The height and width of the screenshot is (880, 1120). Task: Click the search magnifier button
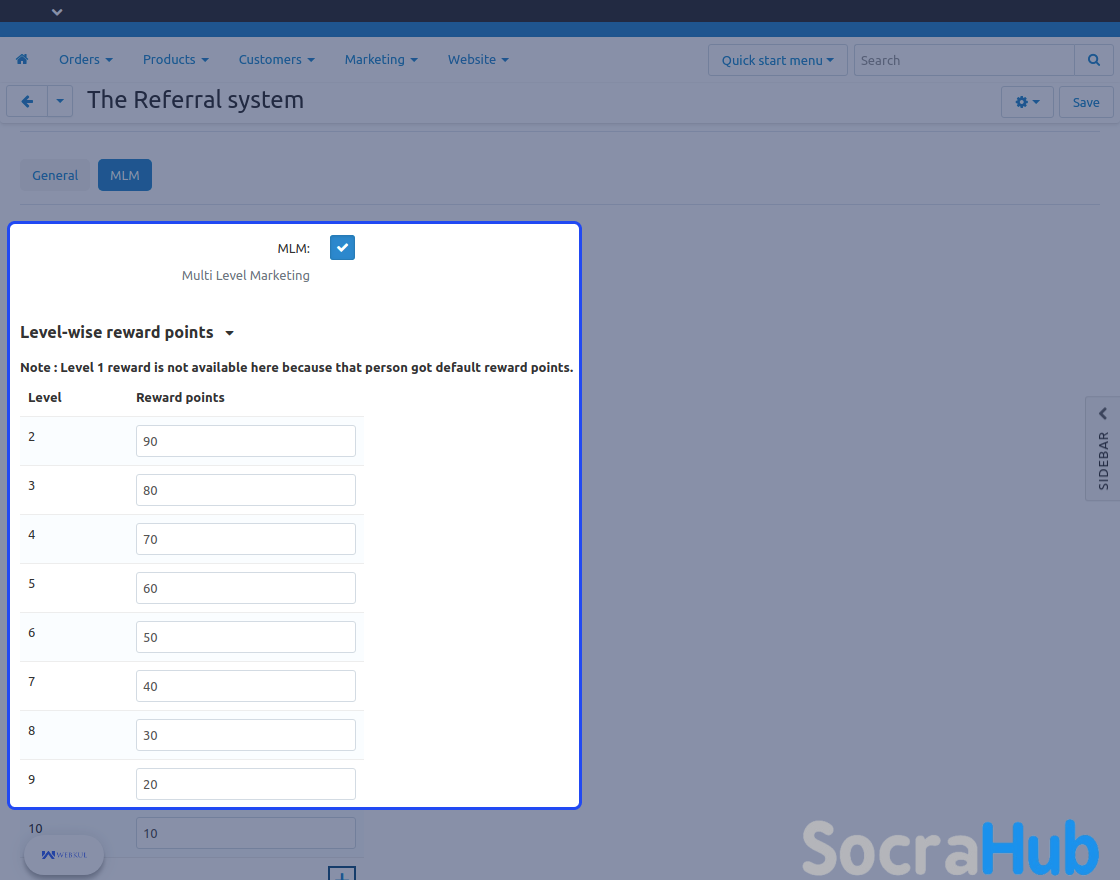(x=1093, y=60)
